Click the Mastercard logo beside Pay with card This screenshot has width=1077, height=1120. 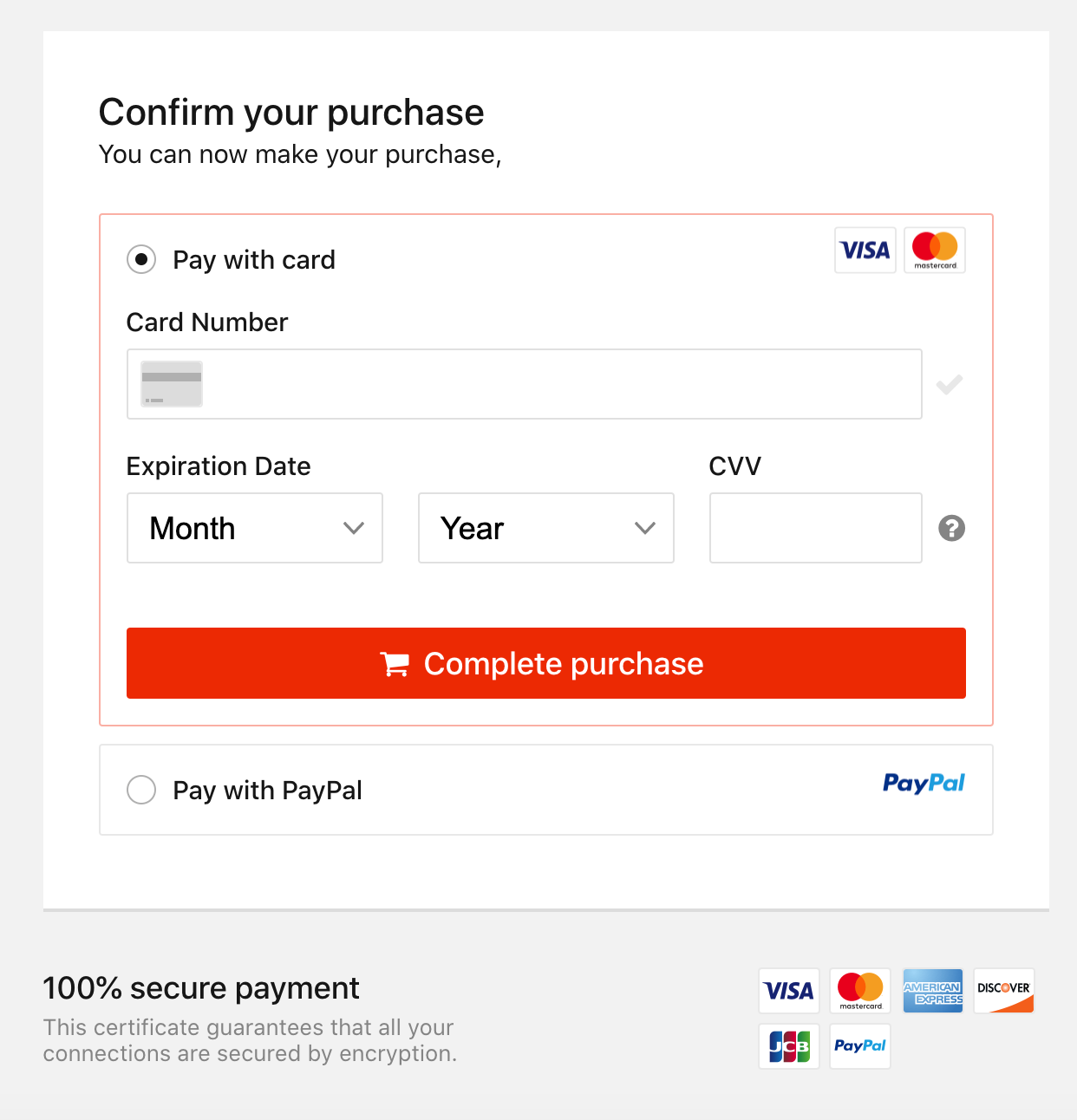(x=935, y=251)
